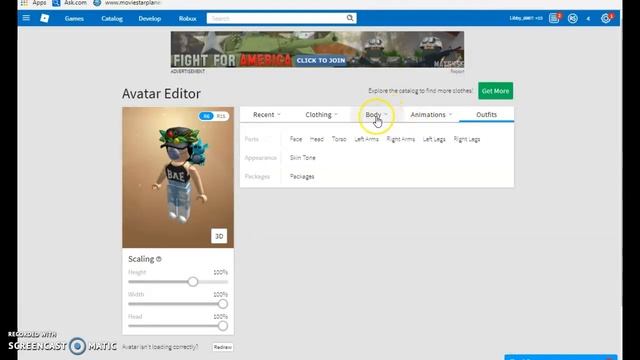
Task: Open Games in the top navigation
Action: (74, 18)
